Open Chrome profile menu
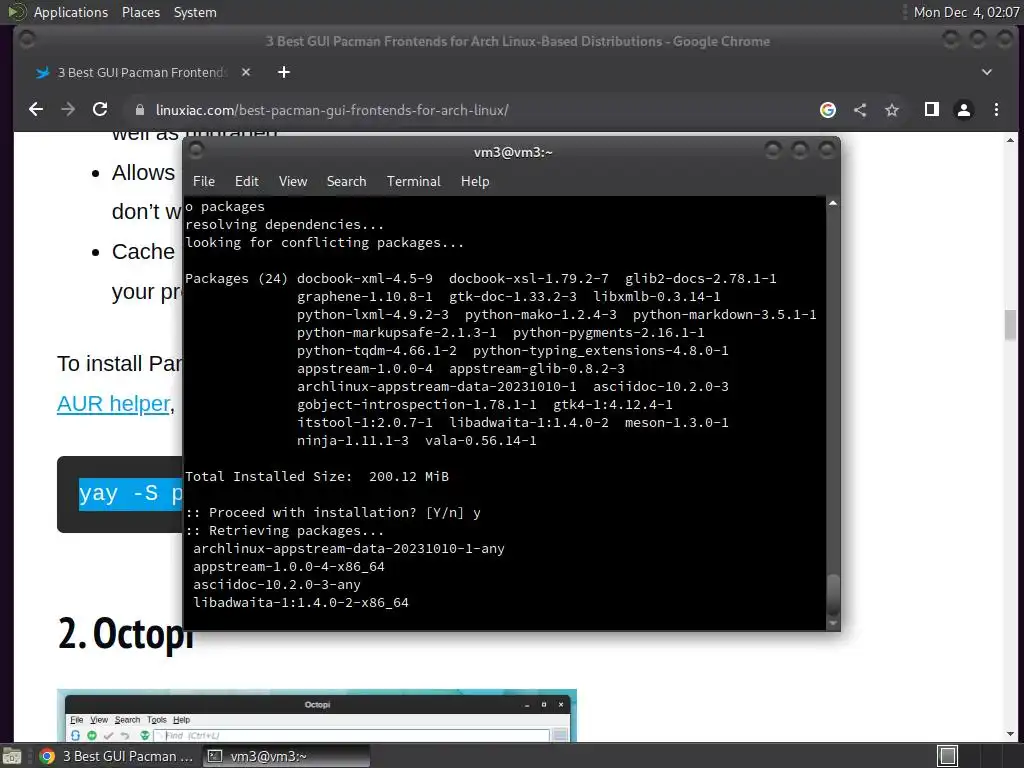Image resolution: width=1024 pixels, height=768 pixels. 963,110
